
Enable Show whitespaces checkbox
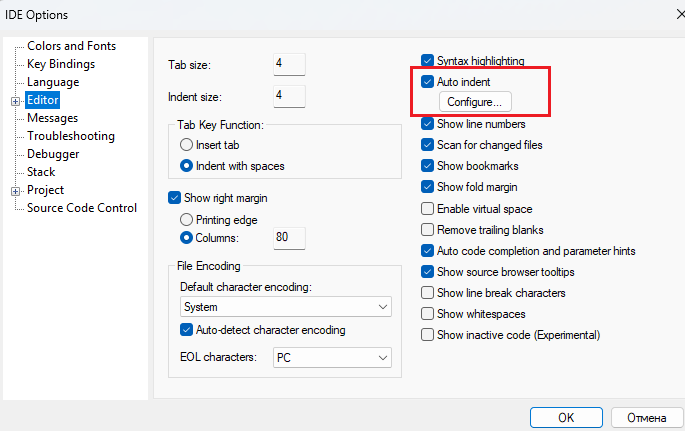428,314
